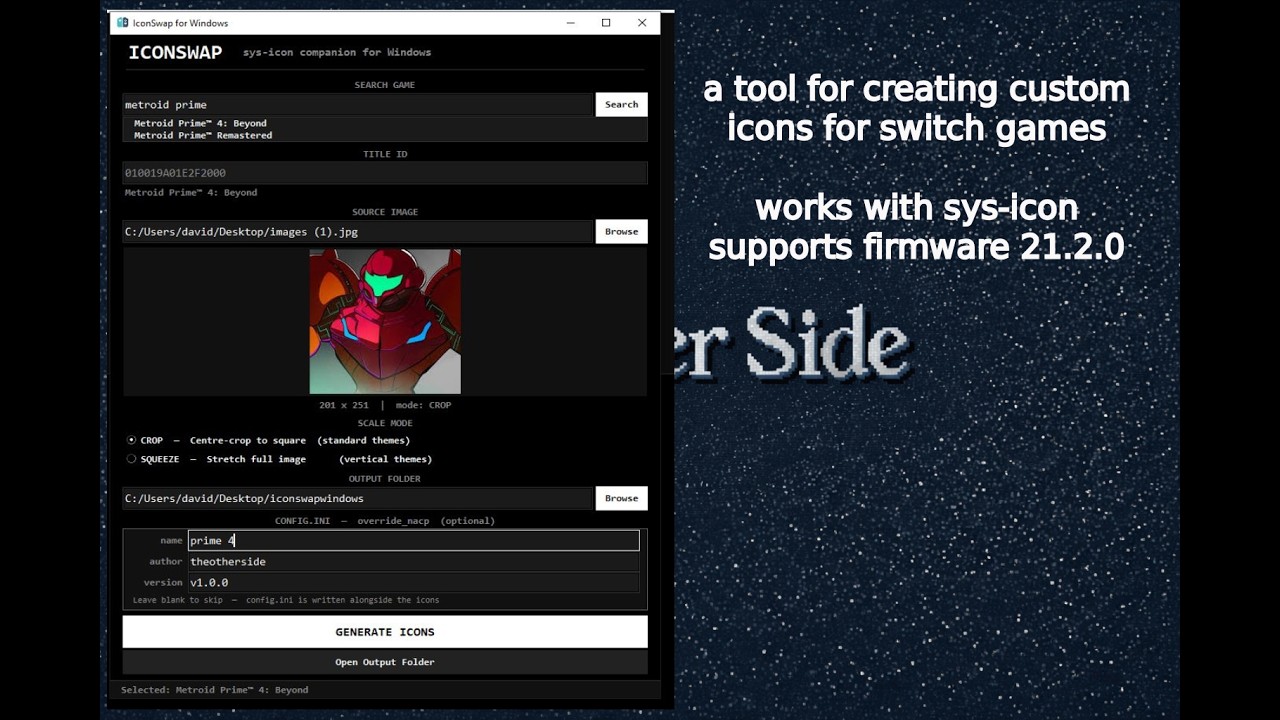
Task: Click the Samus preview image
Action: tap(385, 322)
